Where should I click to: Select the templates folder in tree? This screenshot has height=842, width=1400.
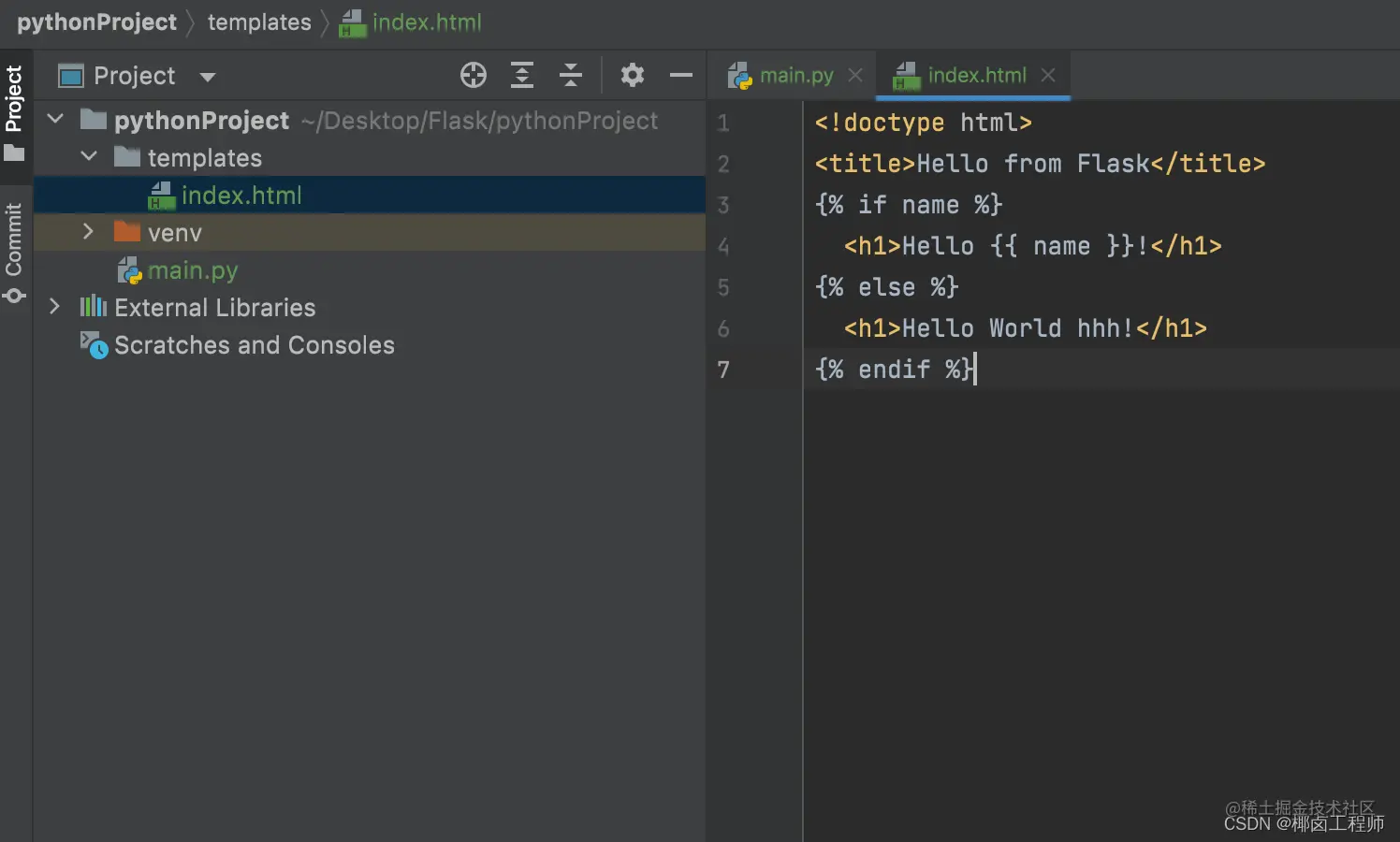tap(205, 158)
